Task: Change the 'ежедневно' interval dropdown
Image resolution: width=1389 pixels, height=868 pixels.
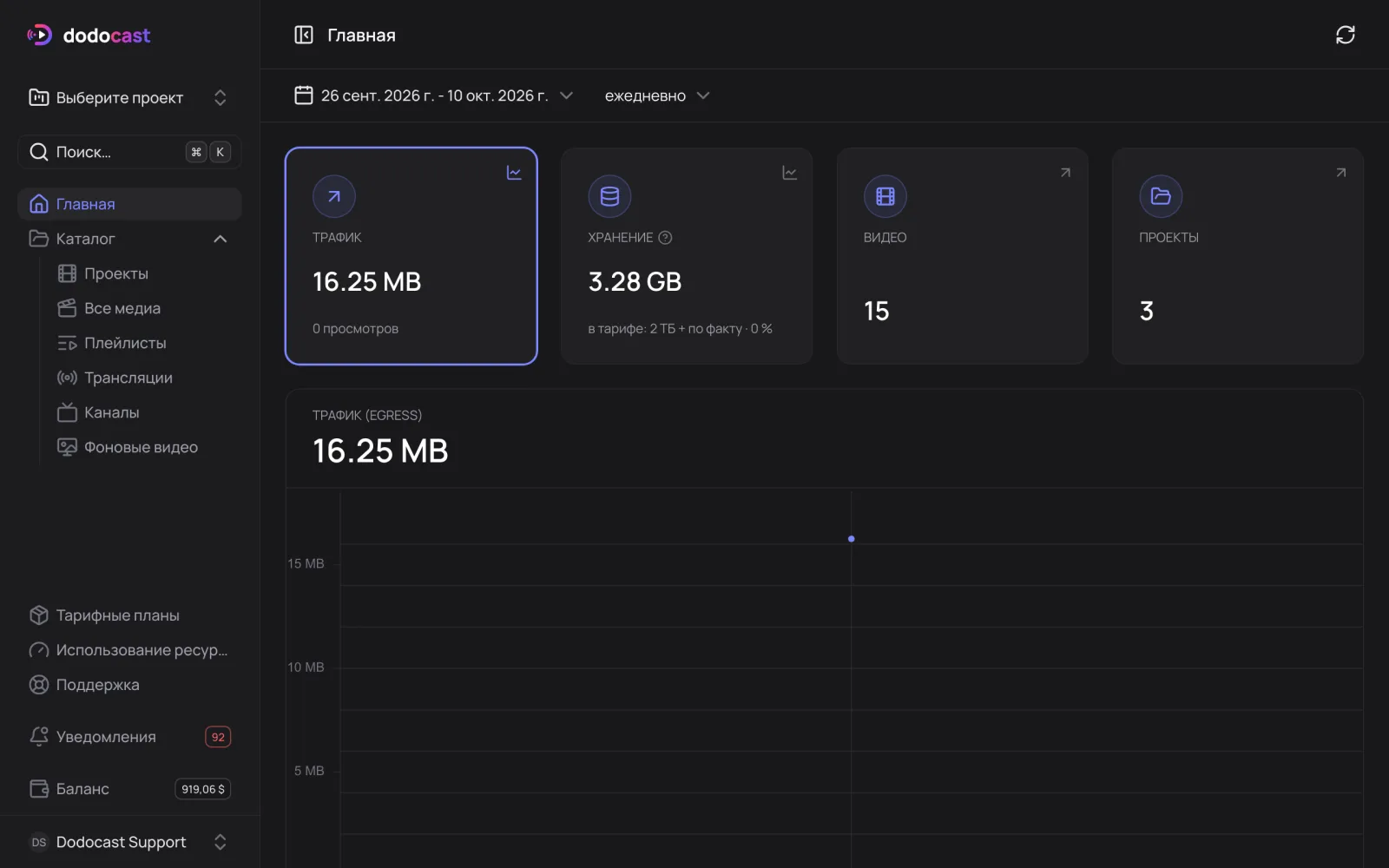Action: coord(657,95)
